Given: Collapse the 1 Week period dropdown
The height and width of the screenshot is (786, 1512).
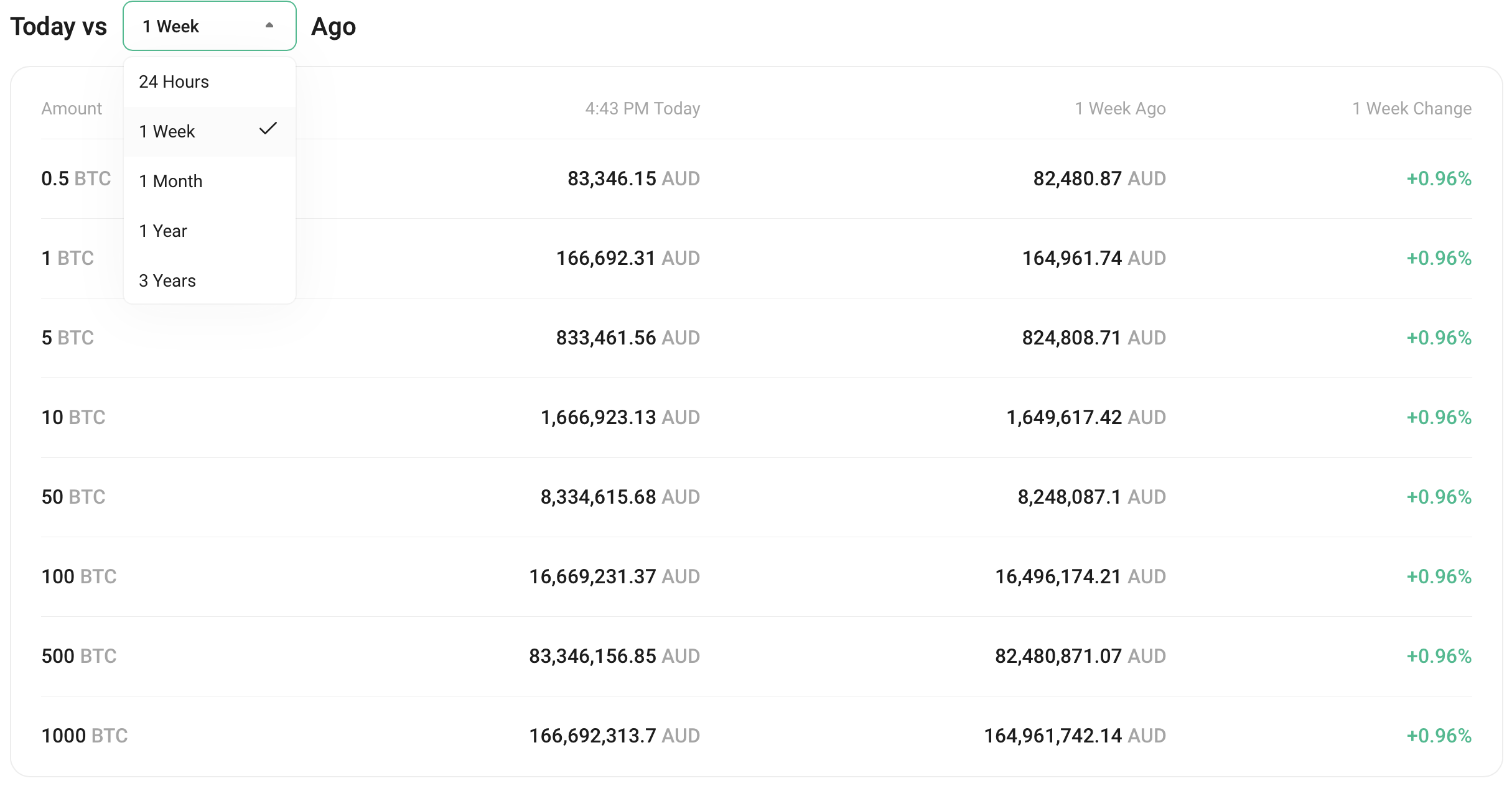Looking at the screenshot, I should coord(209,26).
